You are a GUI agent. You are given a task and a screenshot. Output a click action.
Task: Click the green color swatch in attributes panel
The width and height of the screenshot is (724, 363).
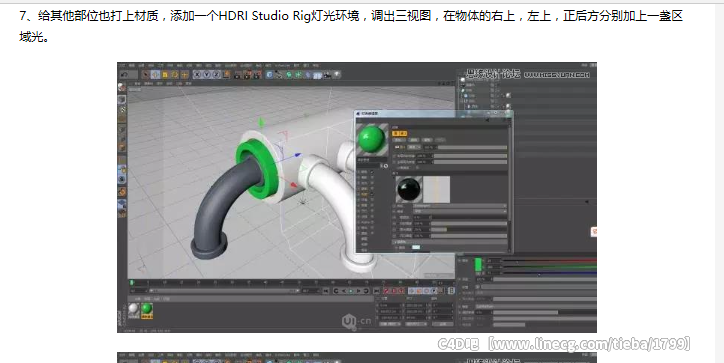pos(478,264)
